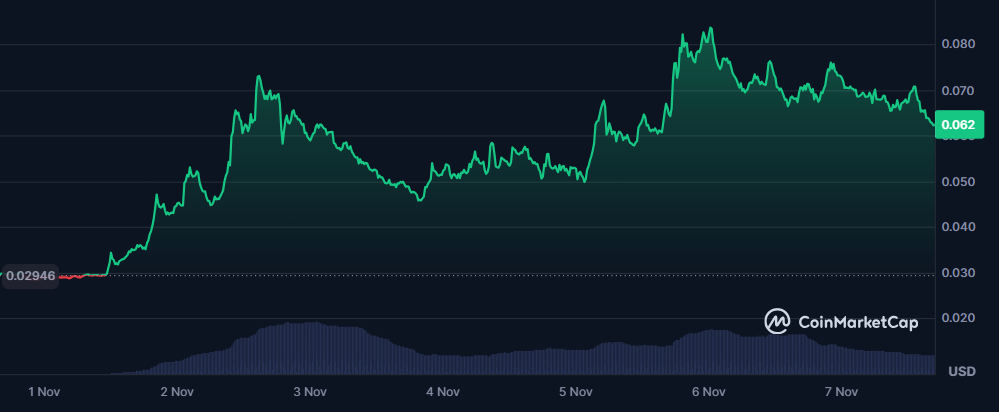Click the CoinMarketCap watermark text
Screen dimensions: 999x412
[858, 322]
